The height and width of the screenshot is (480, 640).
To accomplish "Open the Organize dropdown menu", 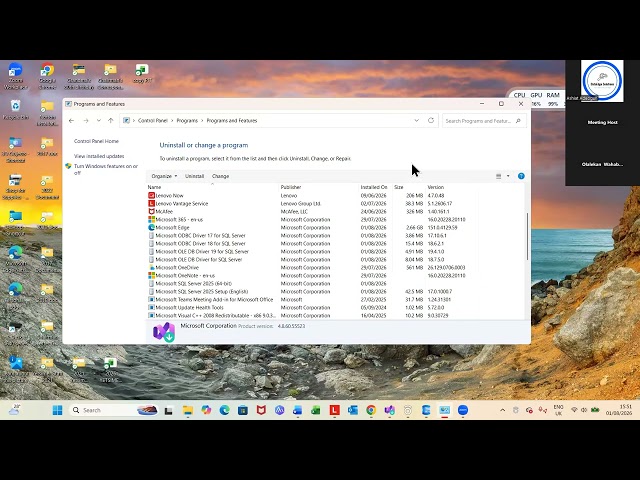I will (x=164, y=176).
